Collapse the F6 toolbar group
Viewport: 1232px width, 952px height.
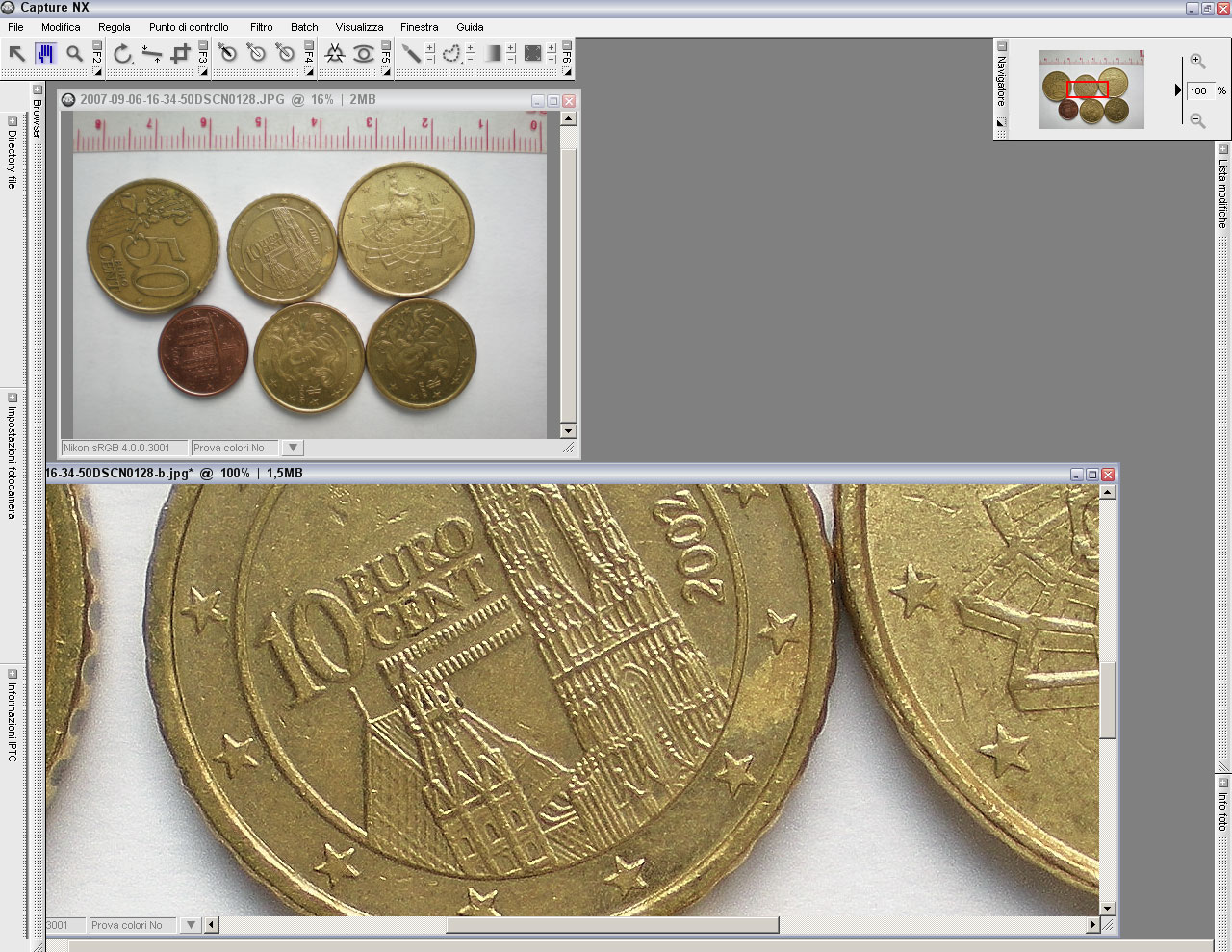point(568,45)
